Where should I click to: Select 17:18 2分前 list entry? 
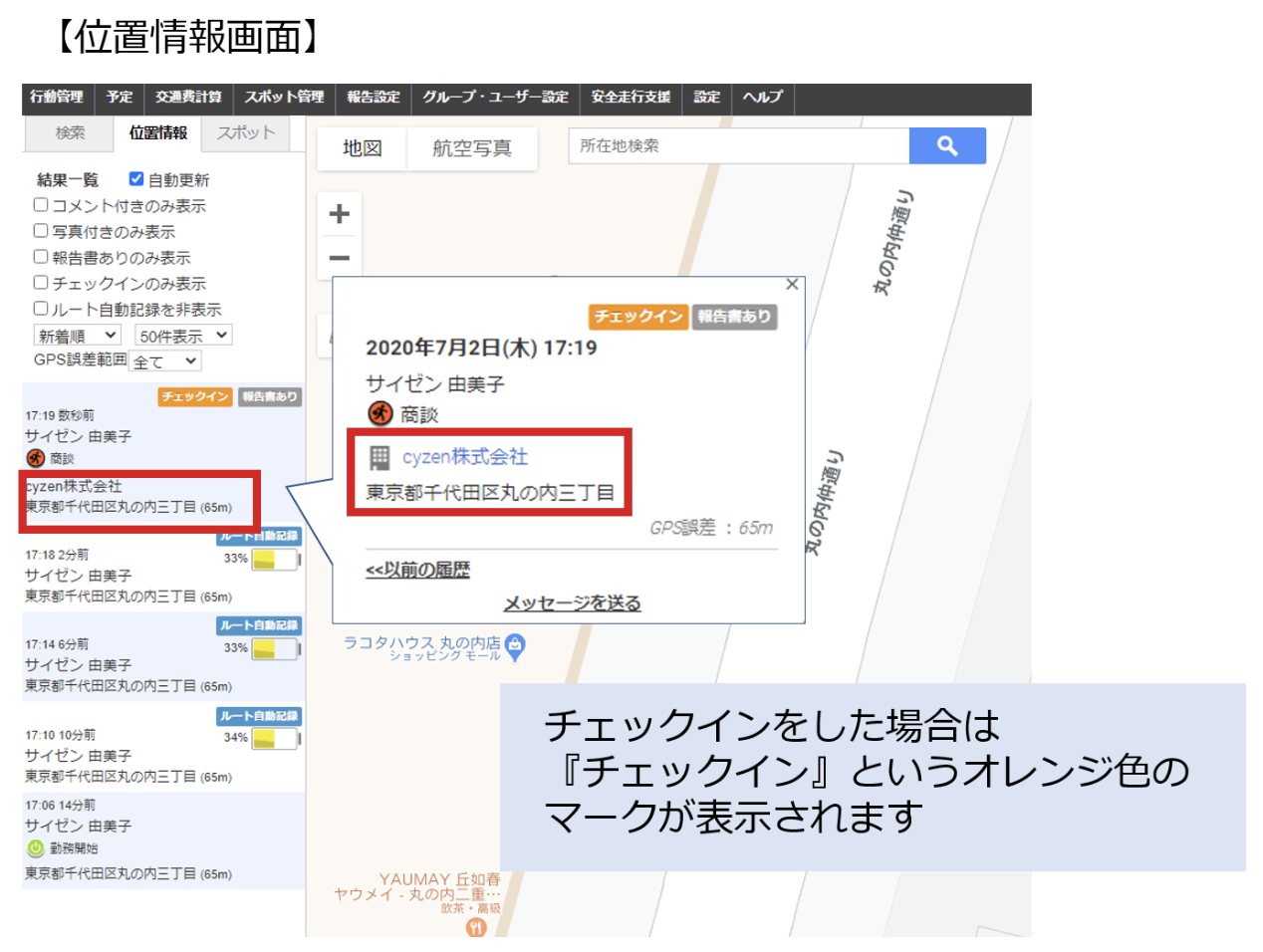coord(163,569)
